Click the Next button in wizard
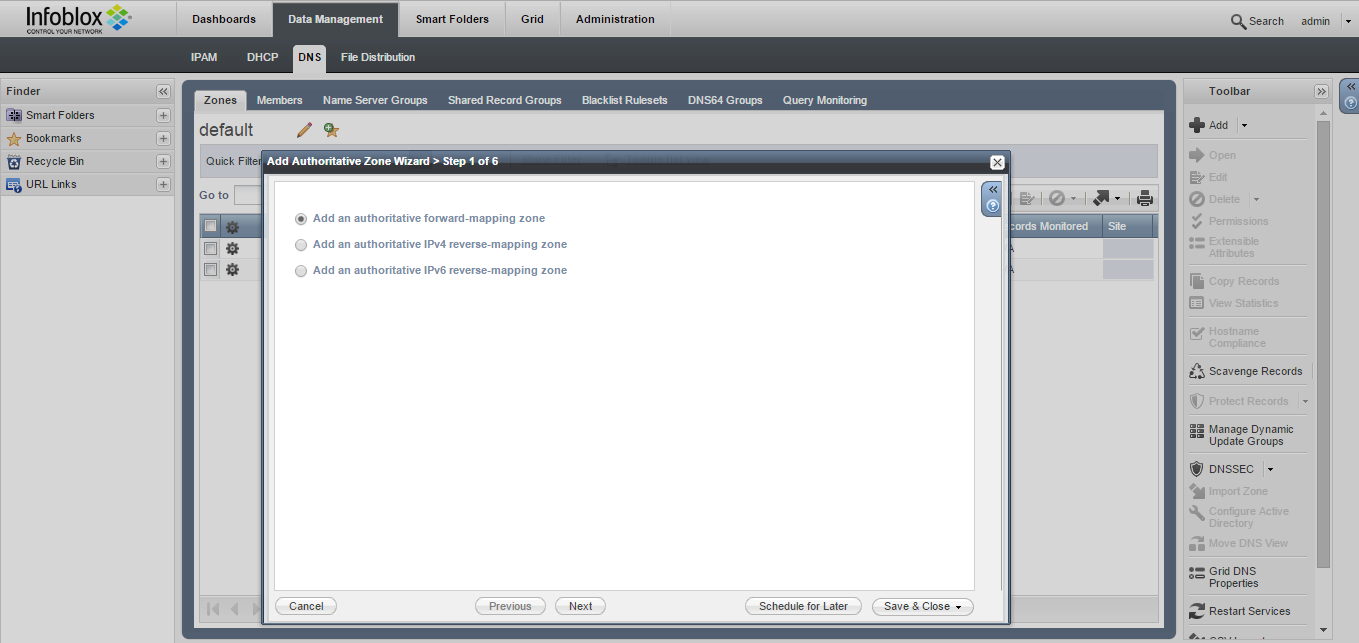This screenshot has width=1359, height=643. click(580, 606)
